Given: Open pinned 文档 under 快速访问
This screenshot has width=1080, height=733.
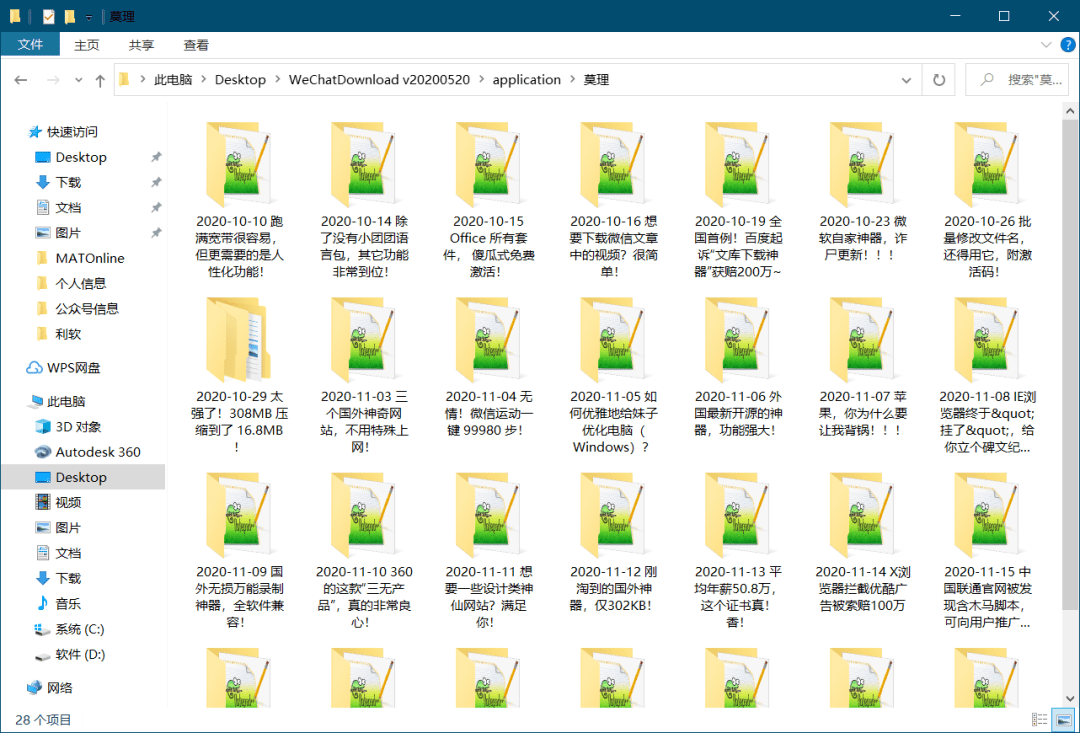Looking at the screenshot, I should click(x=68, y=207).
